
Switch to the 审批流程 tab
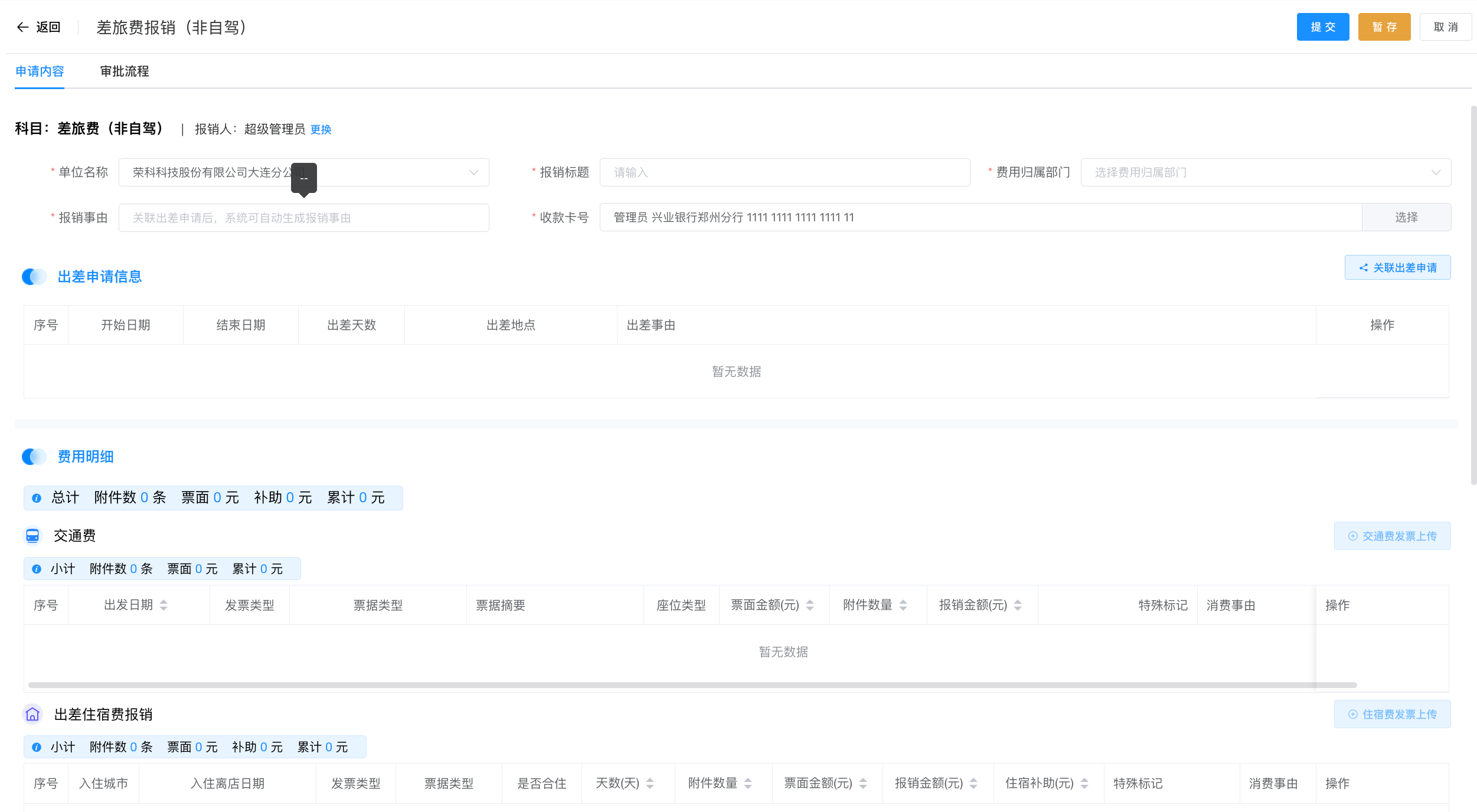coord(125,71)
